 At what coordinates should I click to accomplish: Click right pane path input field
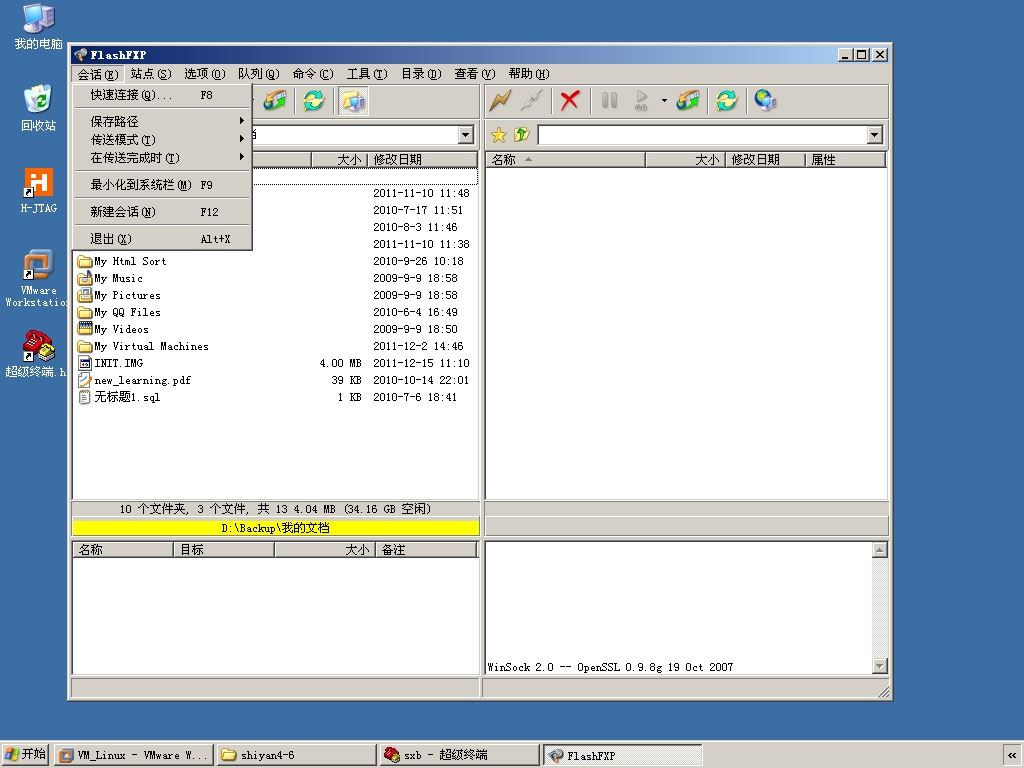coord(703,135)
